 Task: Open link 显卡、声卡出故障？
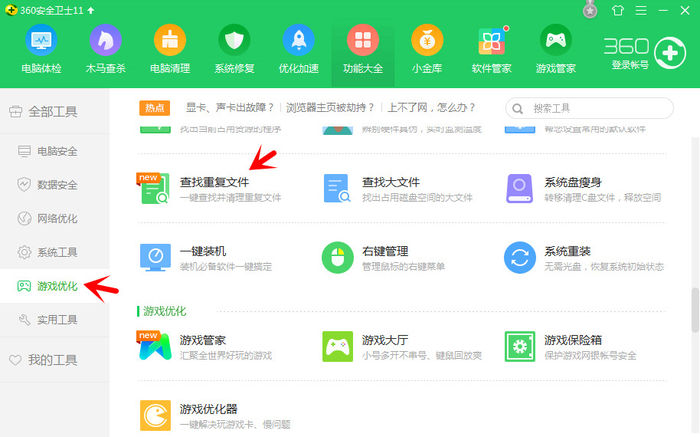(229, 108)
